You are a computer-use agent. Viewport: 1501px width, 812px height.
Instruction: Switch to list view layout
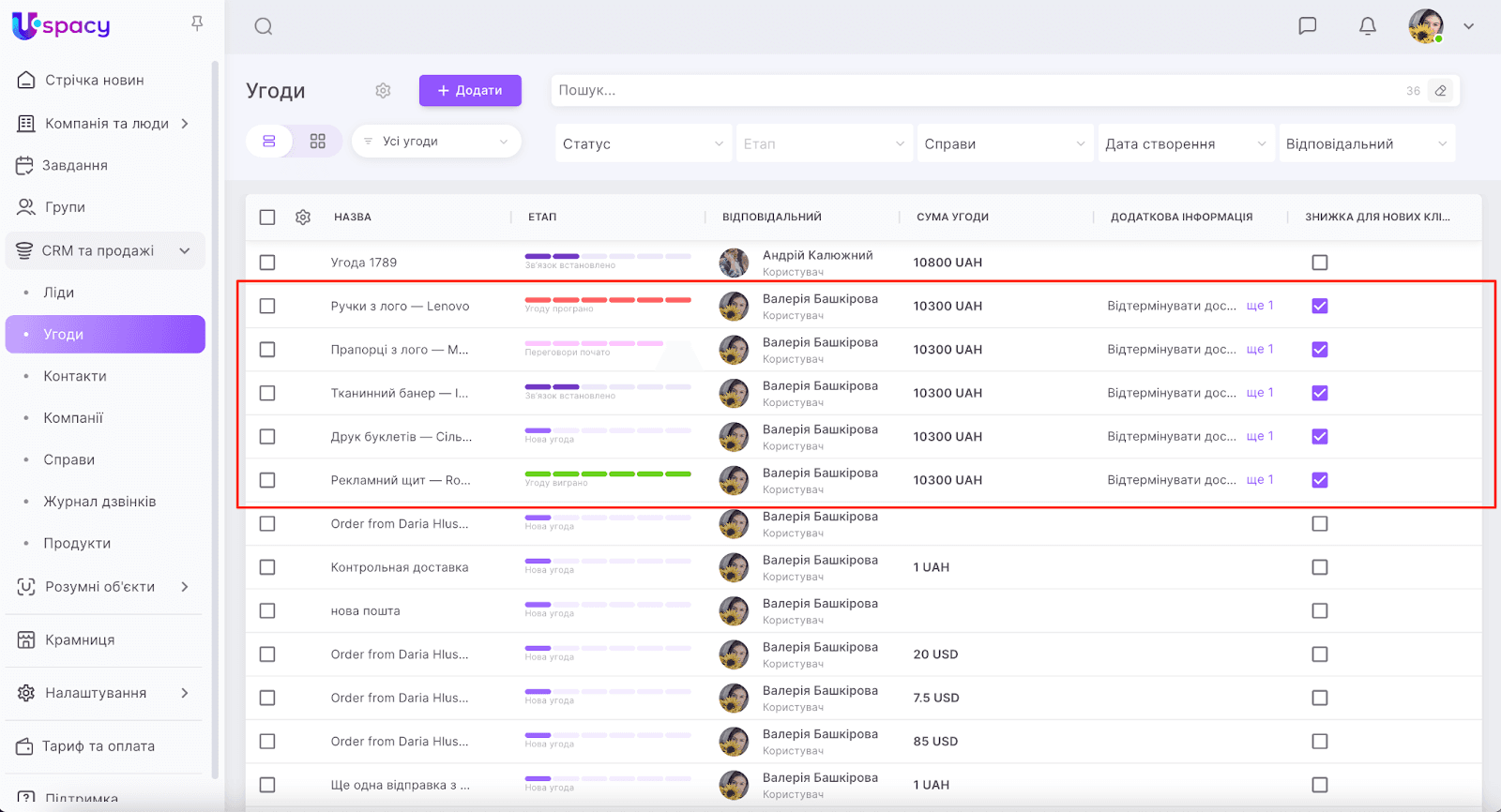click(x=269, y=142)
